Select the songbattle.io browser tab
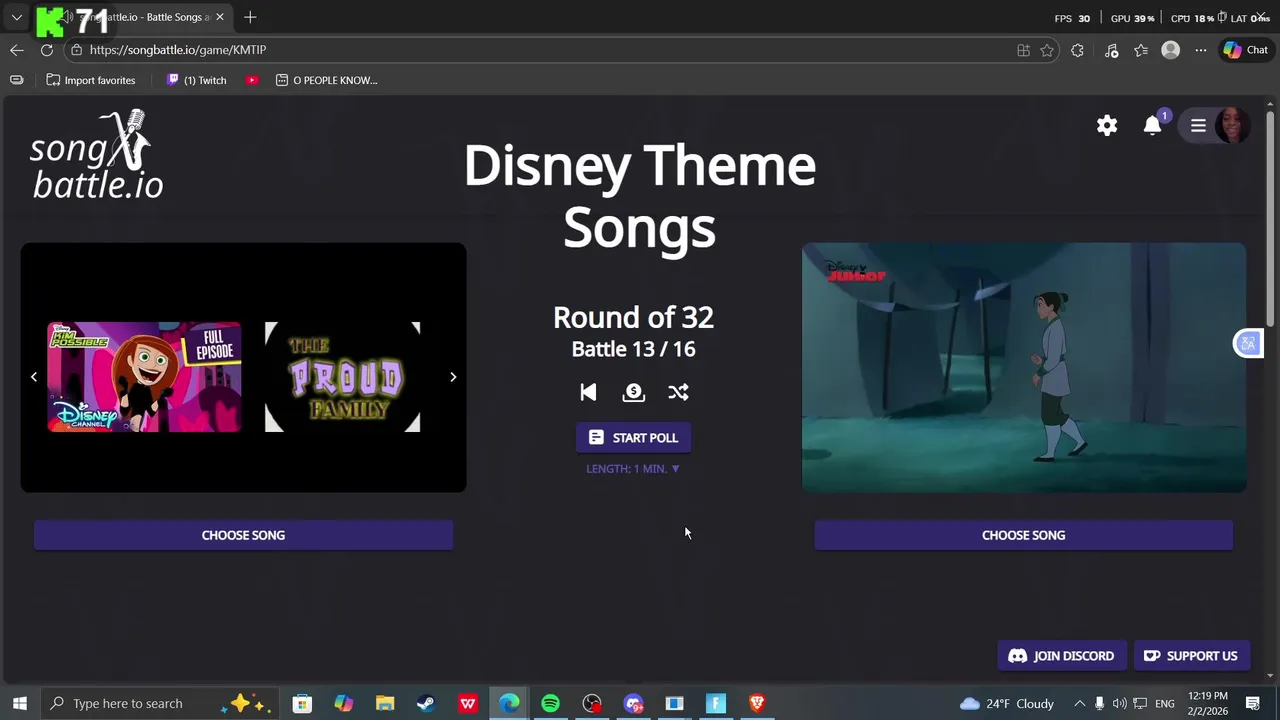The image size is (1280, 720). coord(132,17)
